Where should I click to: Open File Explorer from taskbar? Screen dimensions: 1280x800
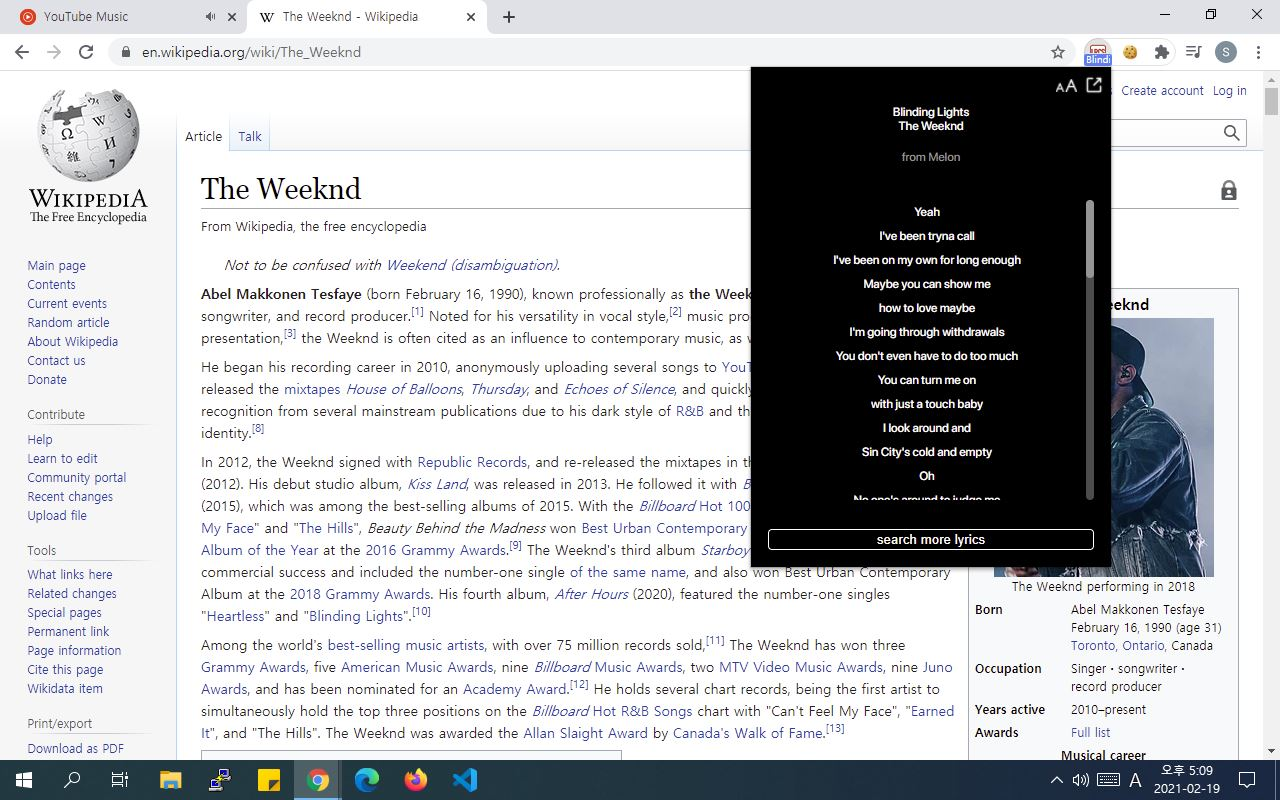pos(171,780)
